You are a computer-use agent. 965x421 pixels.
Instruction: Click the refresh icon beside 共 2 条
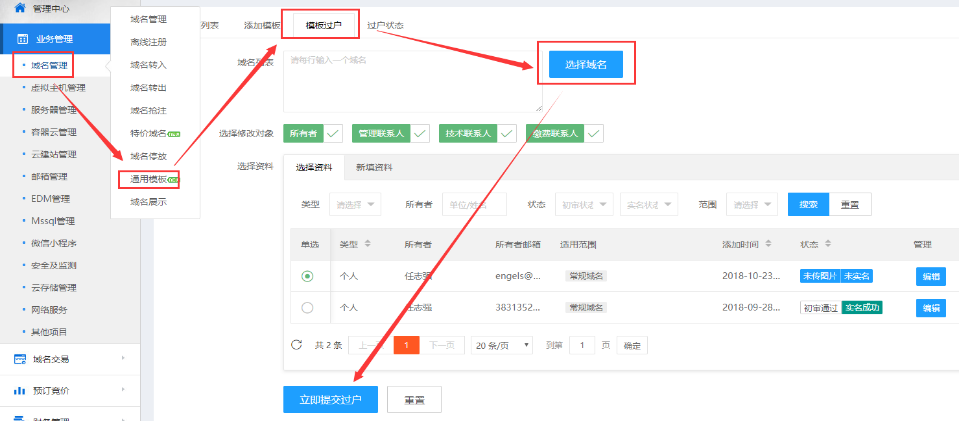pyautogui.click(x=296, y=345)
